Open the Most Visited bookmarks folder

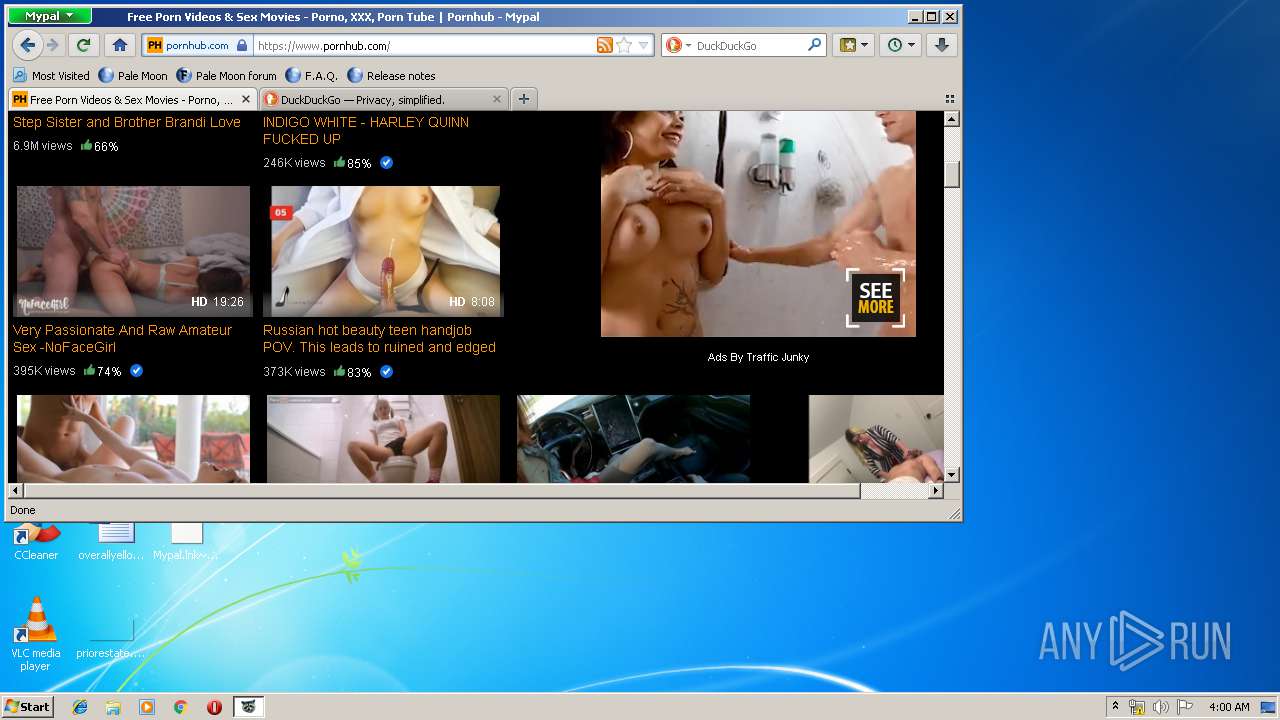click(51, 75)
